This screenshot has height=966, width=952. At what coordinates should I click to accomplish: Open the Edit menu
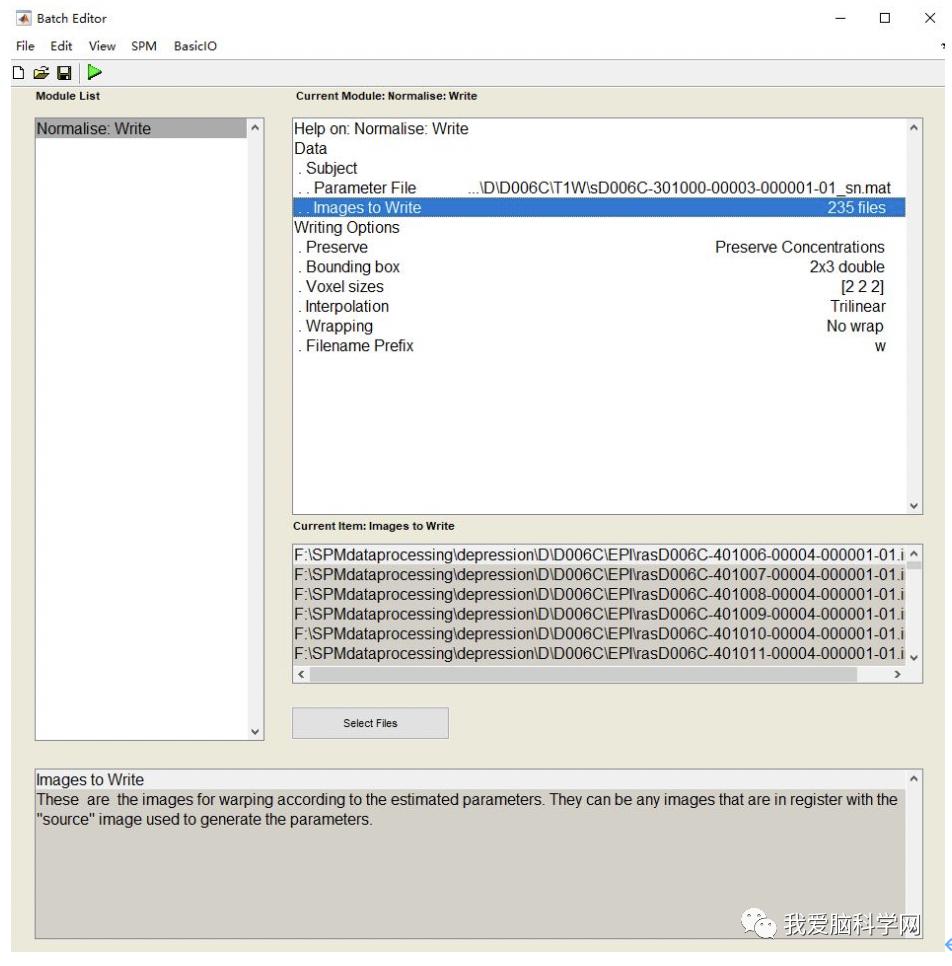(61, 46)
